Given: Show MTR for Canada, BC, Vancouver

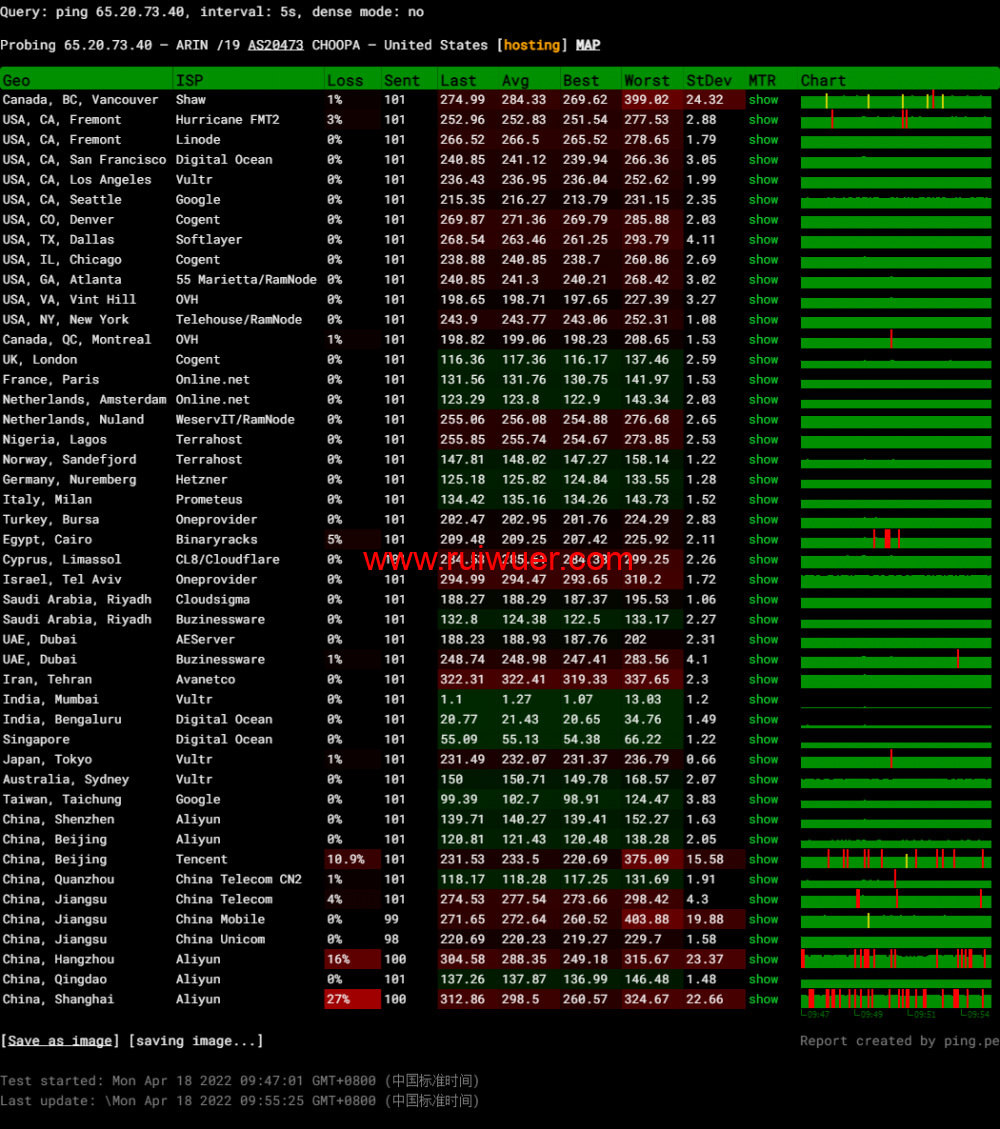Looking at the screenshot, I should tap(763, 100).
